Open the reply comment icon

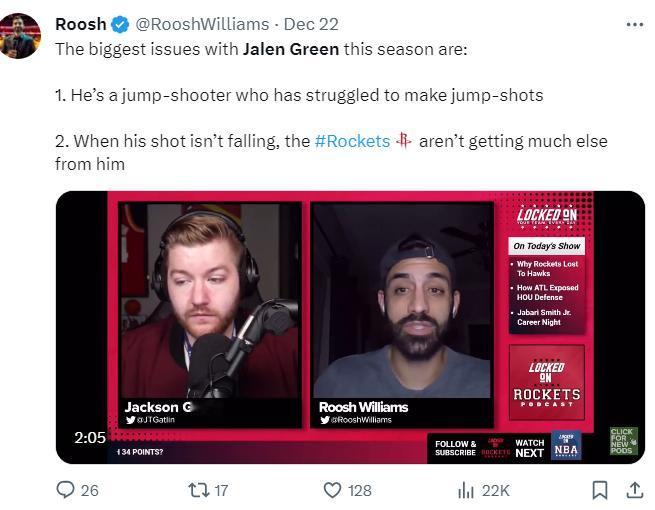[x=66, y=490]
